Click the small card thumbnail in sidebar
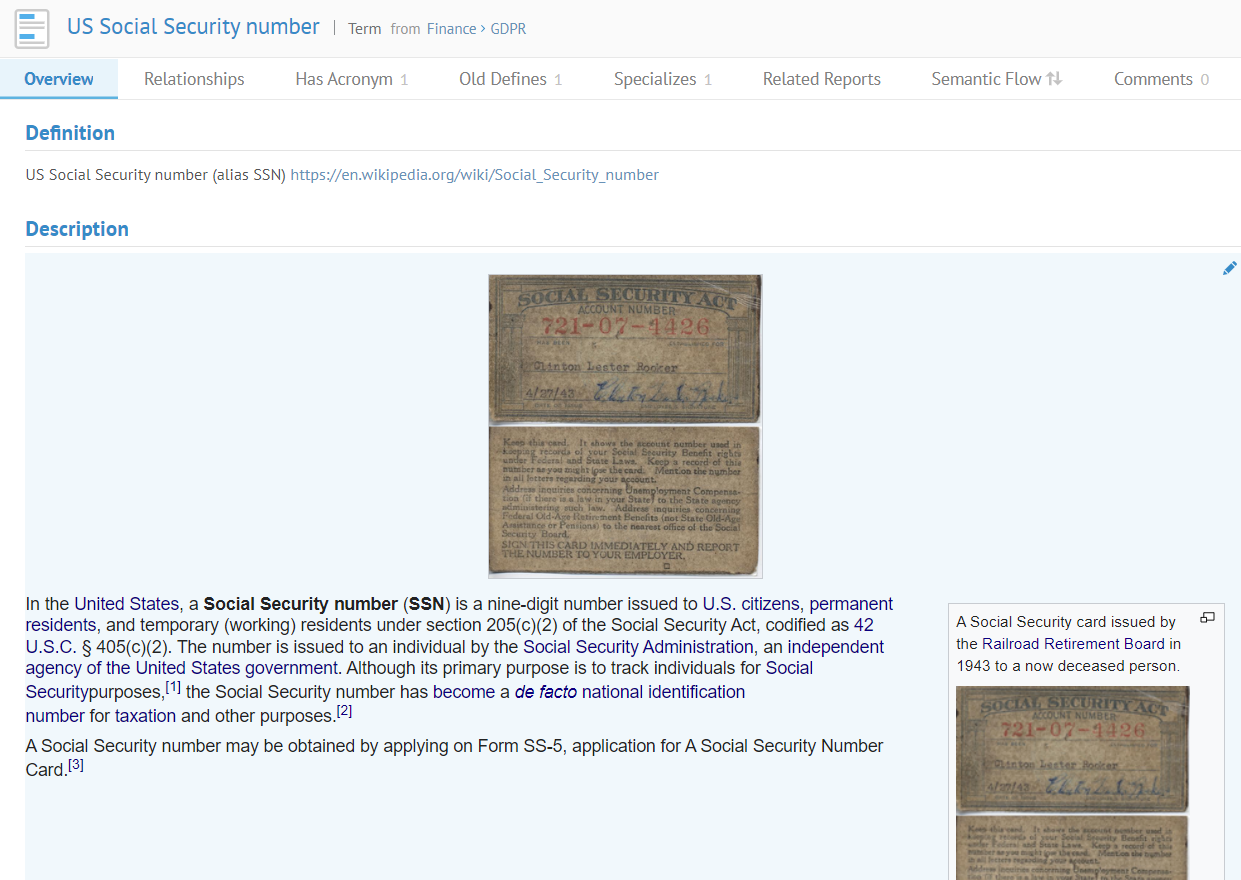1241x880 pixels. pos(1072,750)
